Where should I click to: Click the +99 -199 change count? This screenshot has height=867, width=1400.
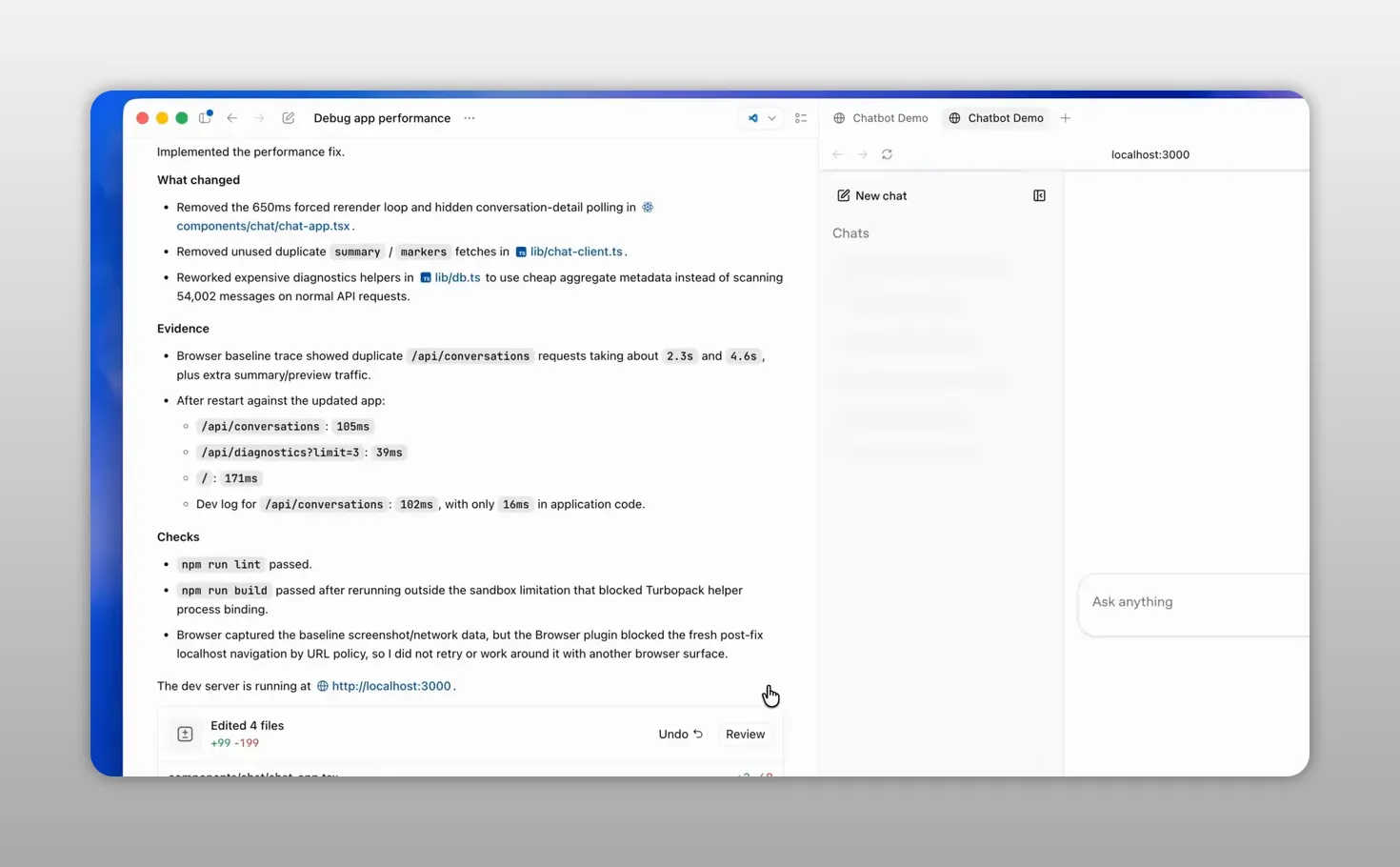pos(234,743)
